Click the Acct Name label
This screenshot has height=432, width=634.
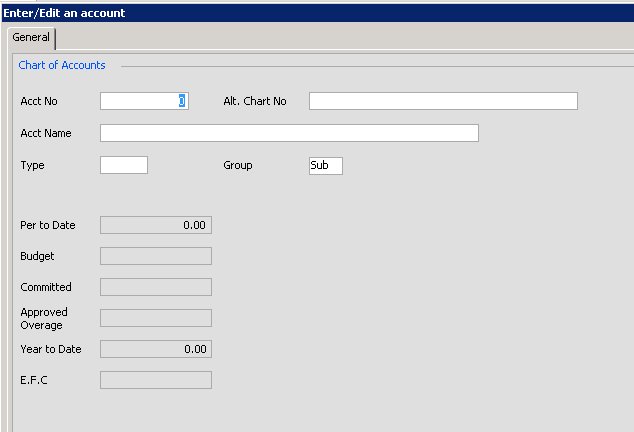pyautogui.click(x=46, y=133)
